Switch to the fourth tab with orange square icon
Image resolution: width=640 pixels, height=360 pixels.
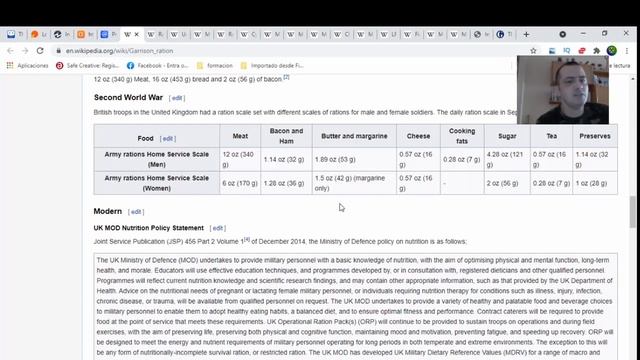pyautogui.click(x=85, y=34)
